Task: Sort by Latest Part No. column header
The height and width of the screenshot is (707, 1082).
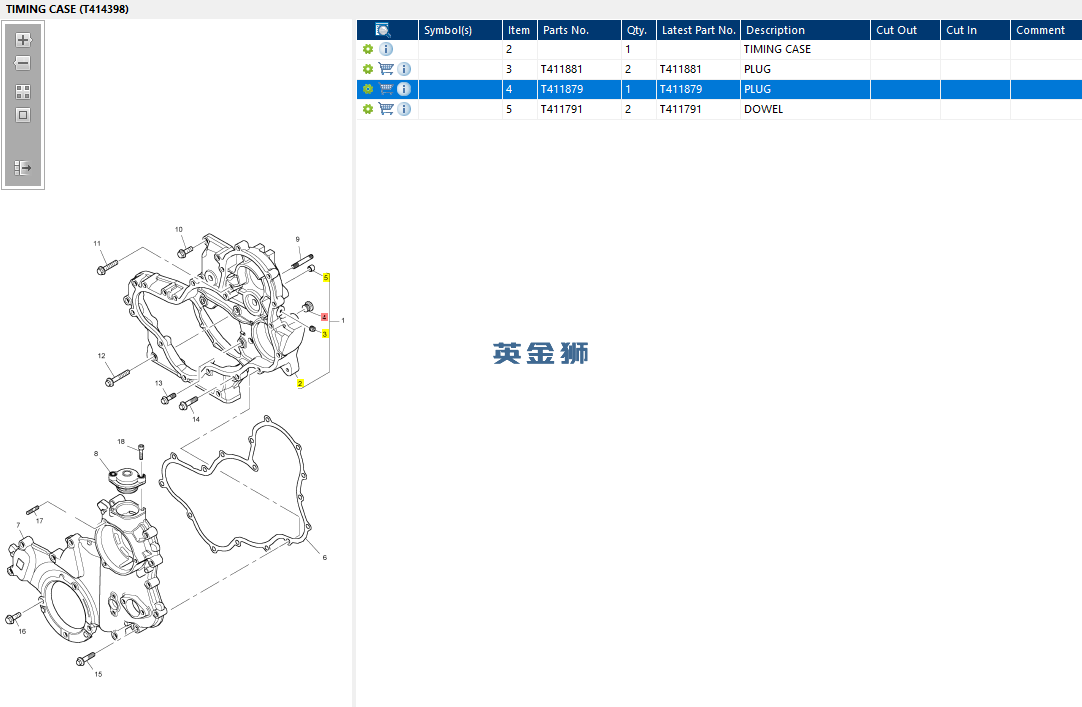Action: tap(698, 30)
